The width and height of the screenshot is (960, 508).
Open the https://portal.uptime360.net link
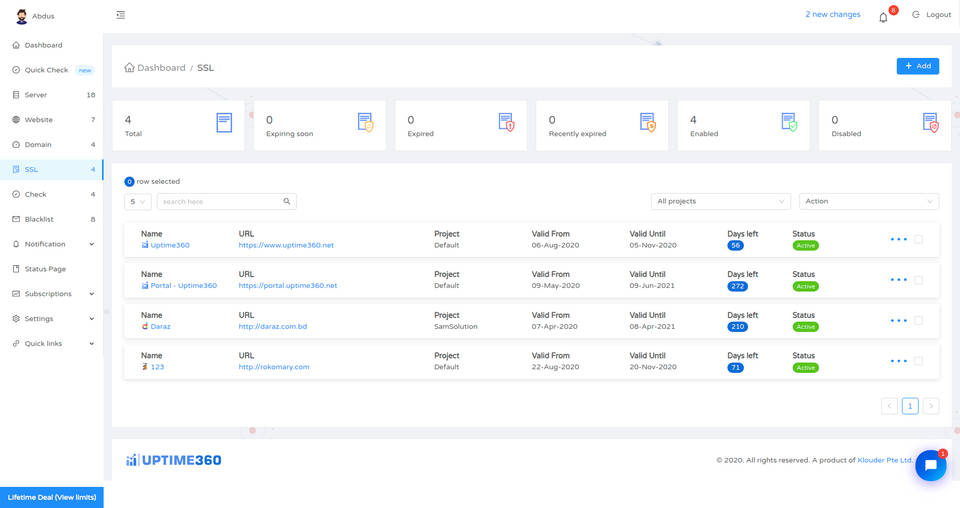pyautogui.click(x=288, y=285)
